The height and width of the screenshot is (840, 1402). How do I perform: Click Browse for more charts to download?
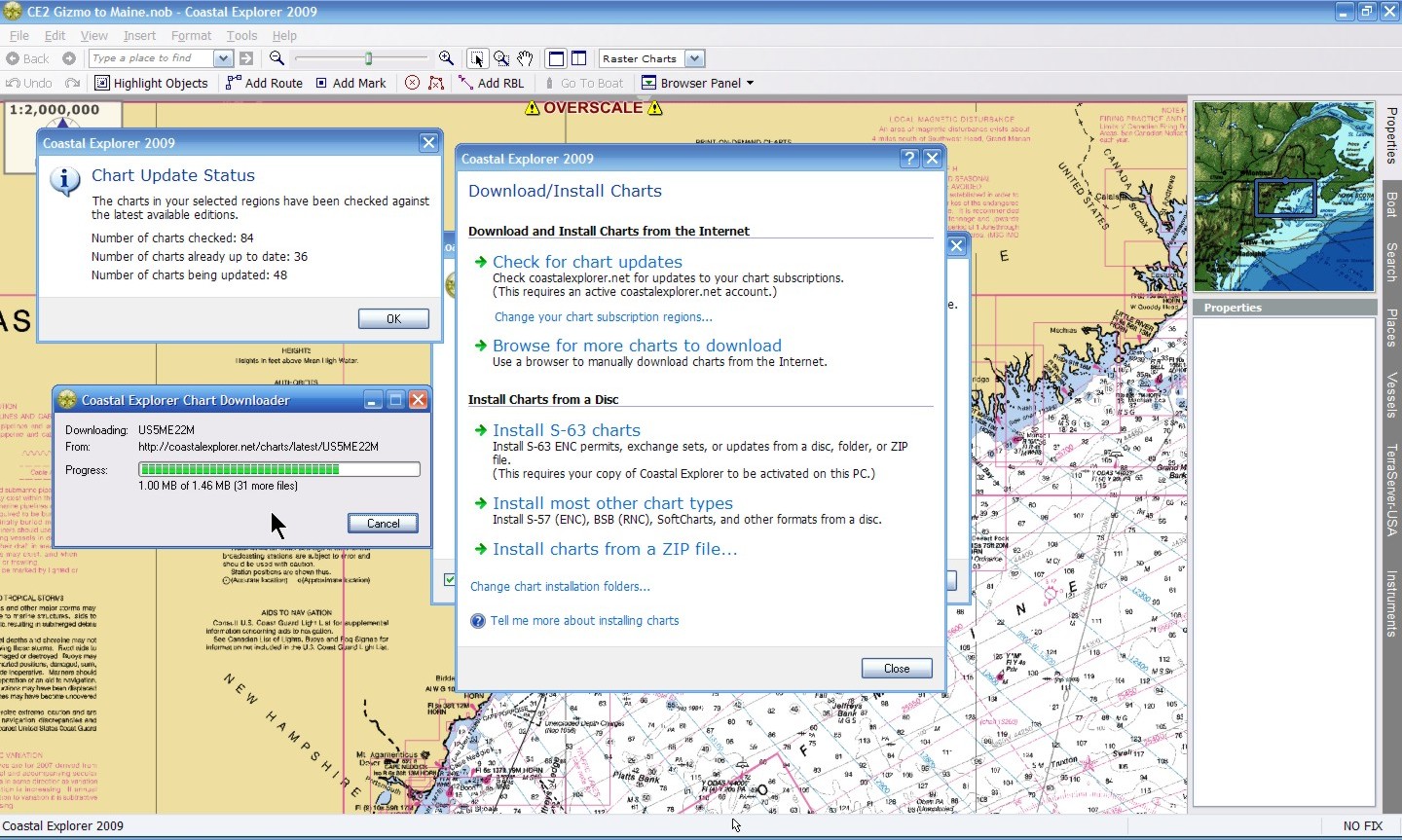click(637, 346)
